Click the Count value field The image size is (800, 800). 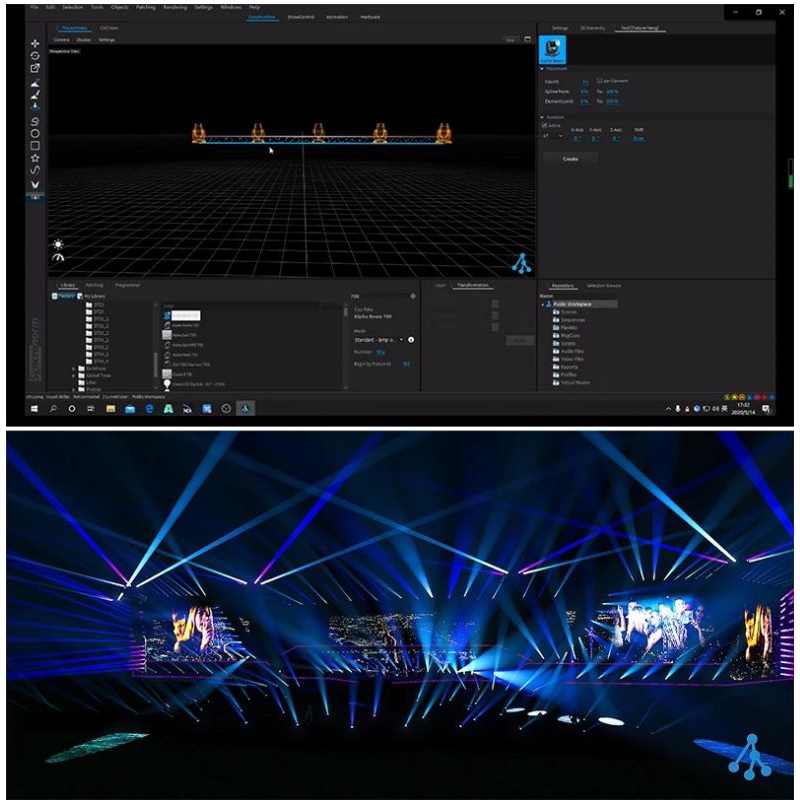tap(586, 82)
